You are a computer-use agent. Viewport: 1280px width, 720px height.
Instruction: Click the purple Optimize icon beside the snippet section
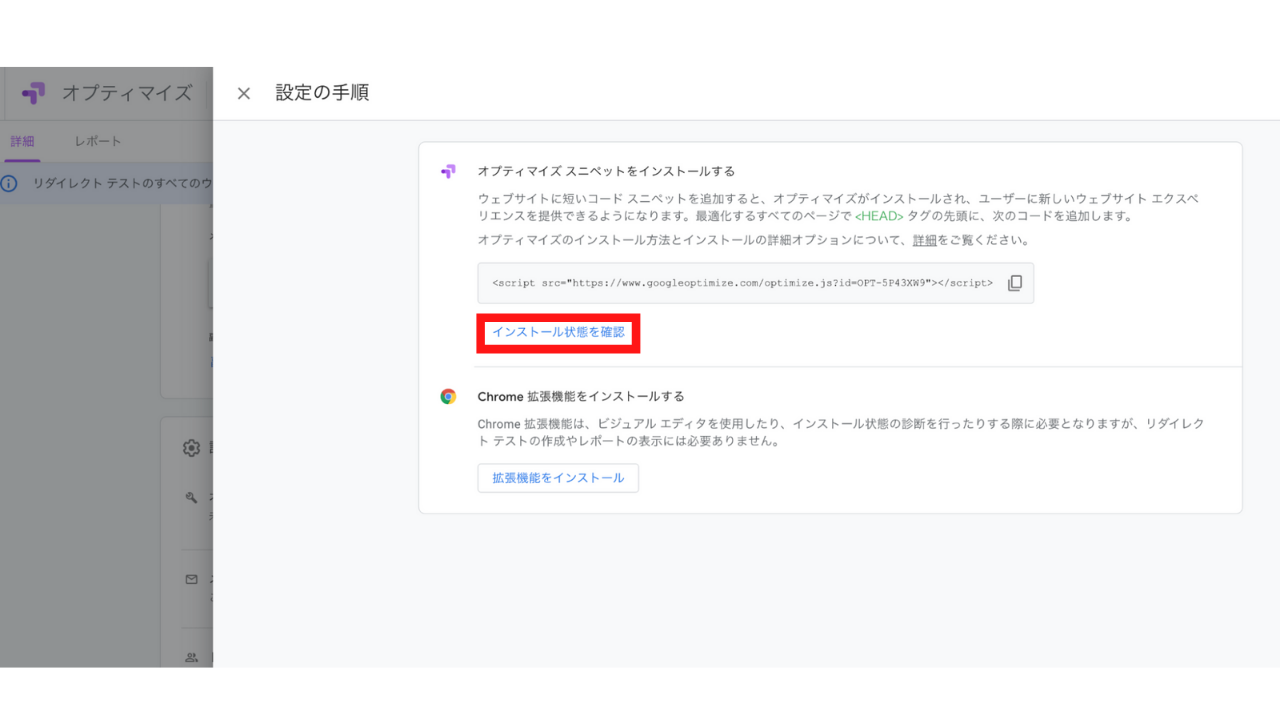pyautogui.click(x=448, y=171)
